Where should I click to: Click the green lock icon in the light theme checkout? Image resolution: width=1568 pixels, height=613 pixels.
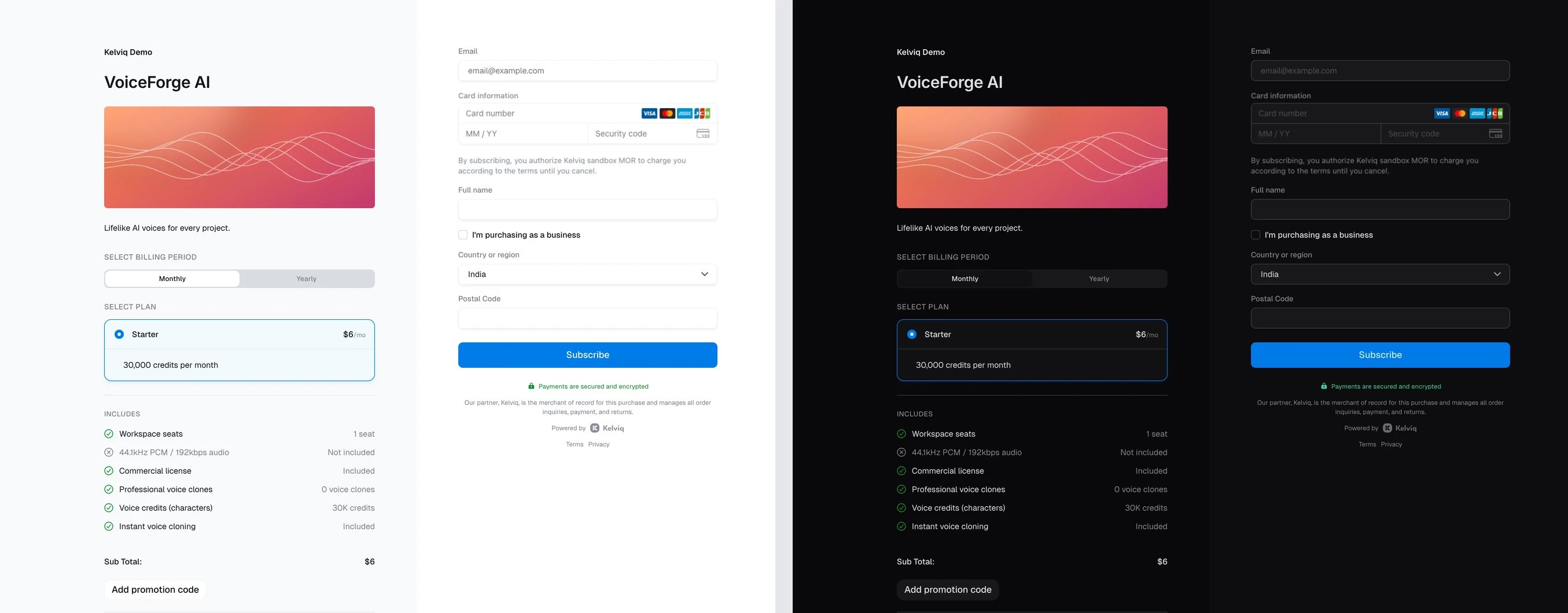(531, 386)
